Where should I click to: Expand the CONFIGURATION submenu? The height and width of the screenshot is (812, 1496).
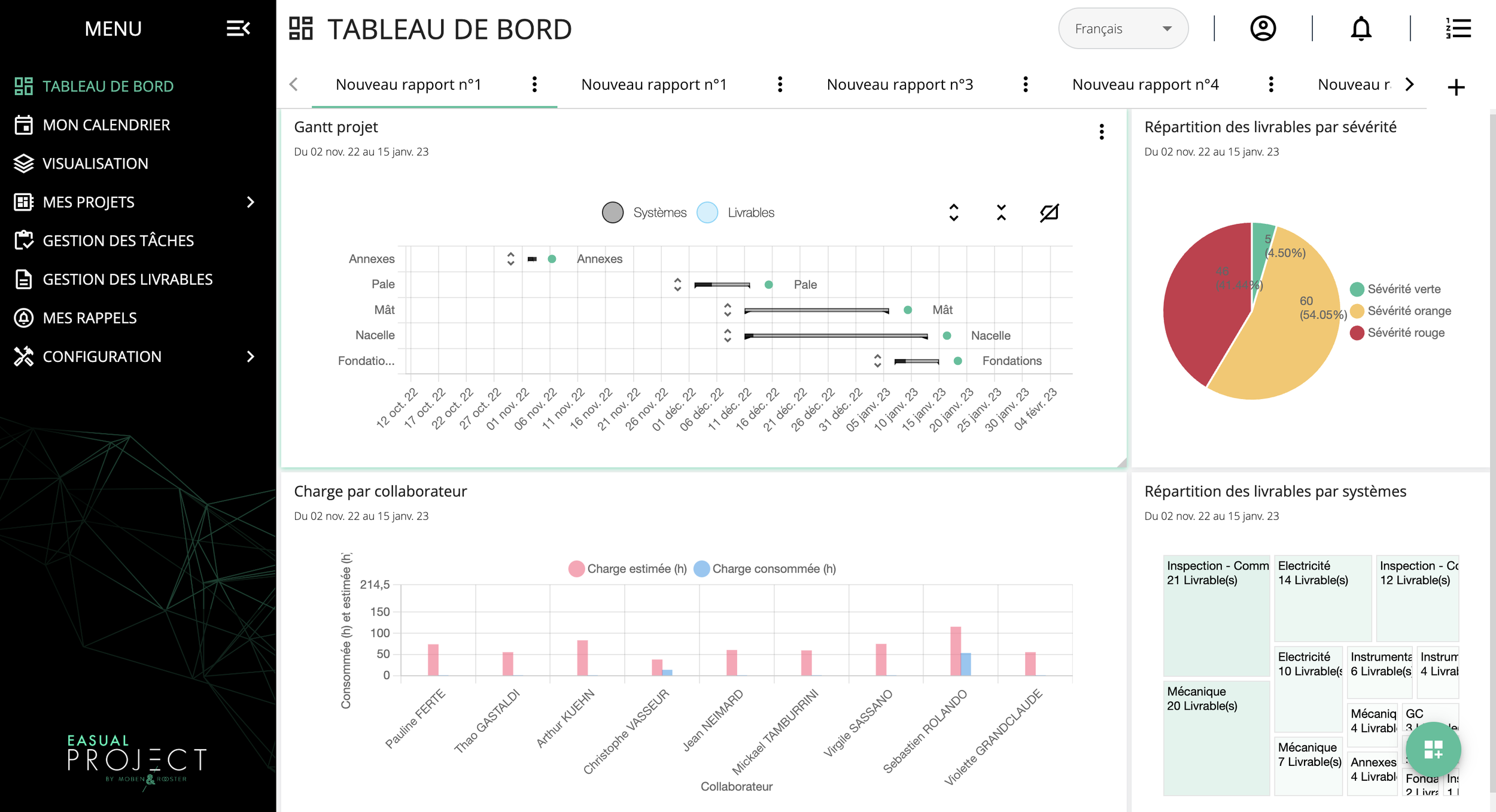(251, 357)
